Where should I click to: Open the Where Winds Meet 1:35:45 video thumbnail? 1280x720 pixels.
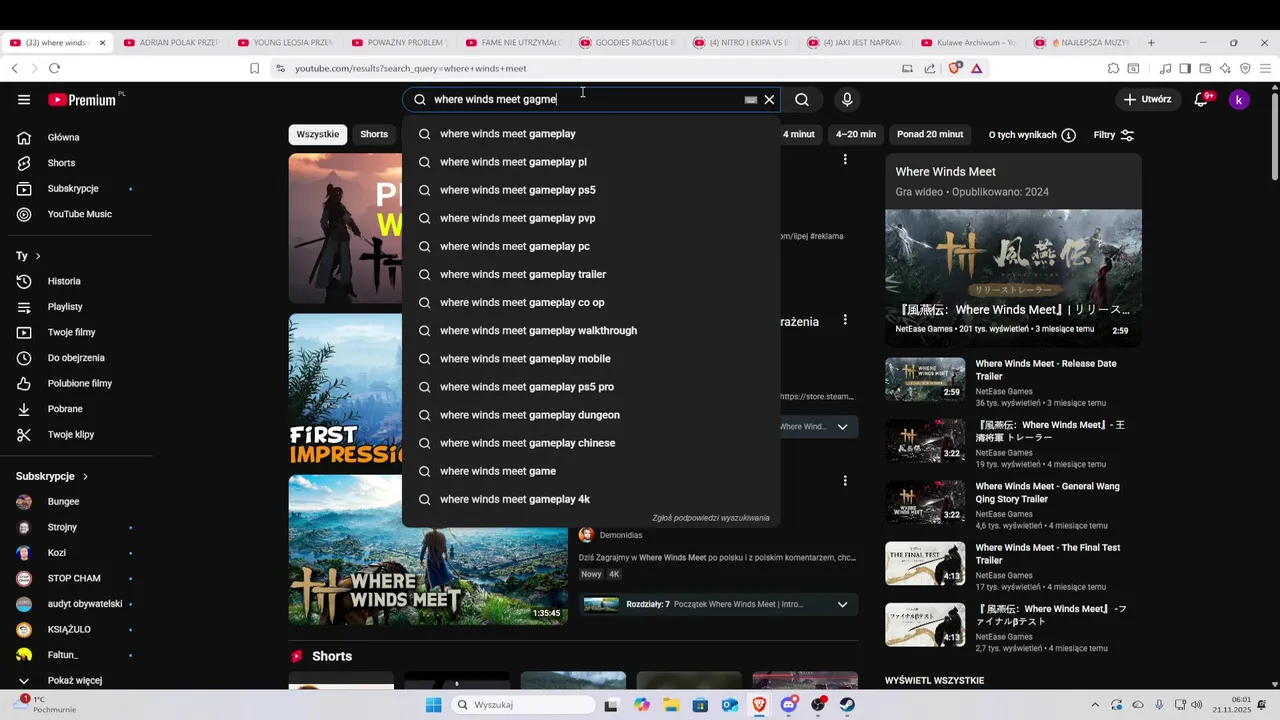(x=428, y=550)
